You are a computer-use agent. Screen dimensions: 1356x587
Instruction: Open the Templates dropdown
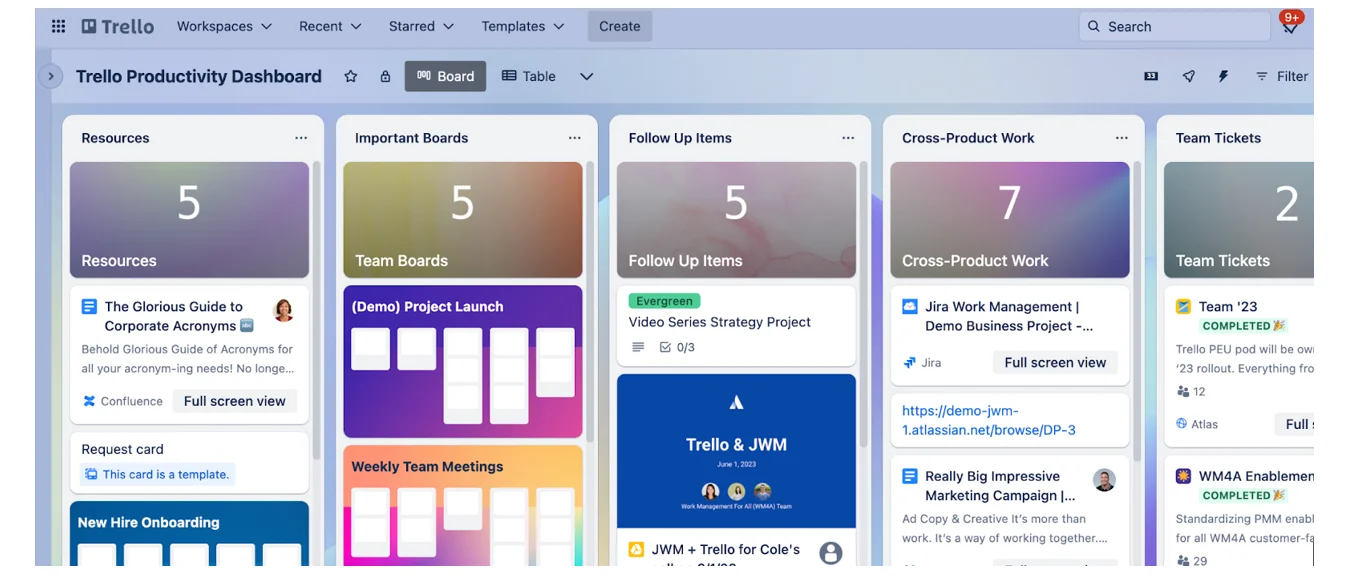[522, 26]
